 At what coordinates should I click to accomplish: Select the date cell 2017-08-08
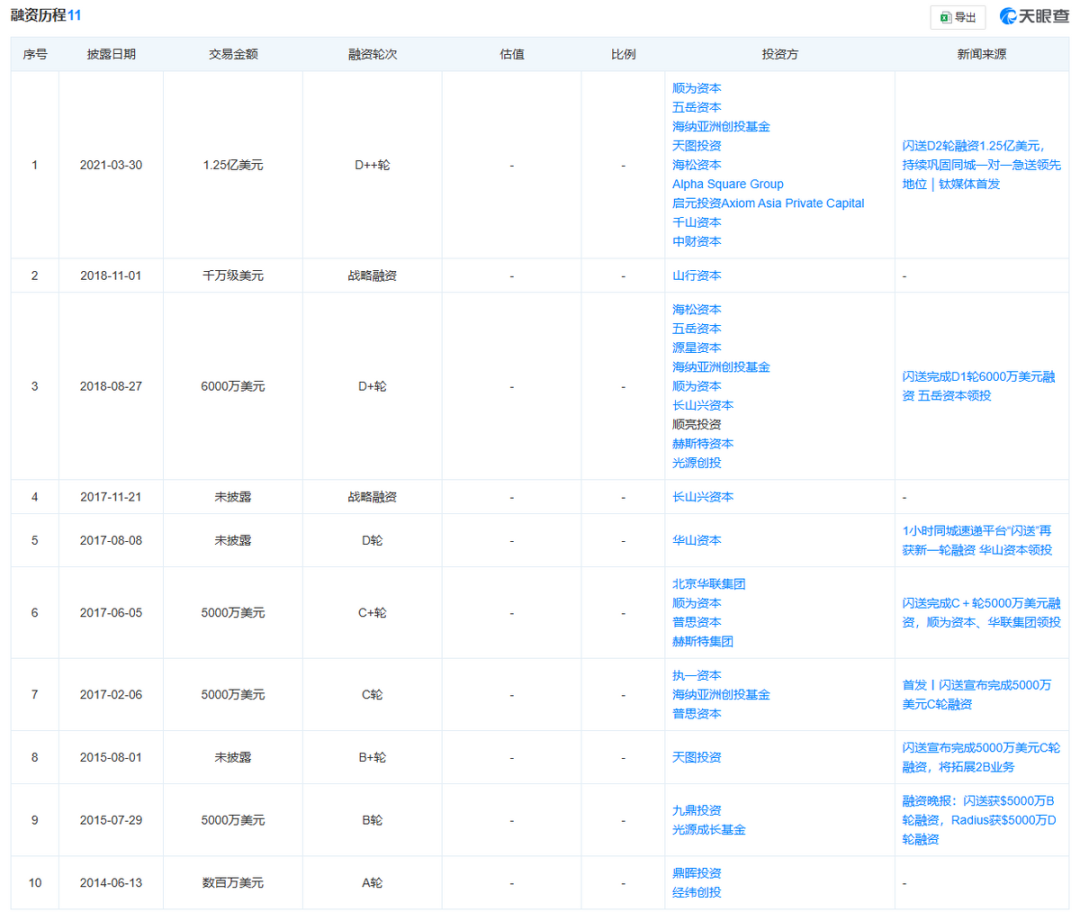(111, 541)
